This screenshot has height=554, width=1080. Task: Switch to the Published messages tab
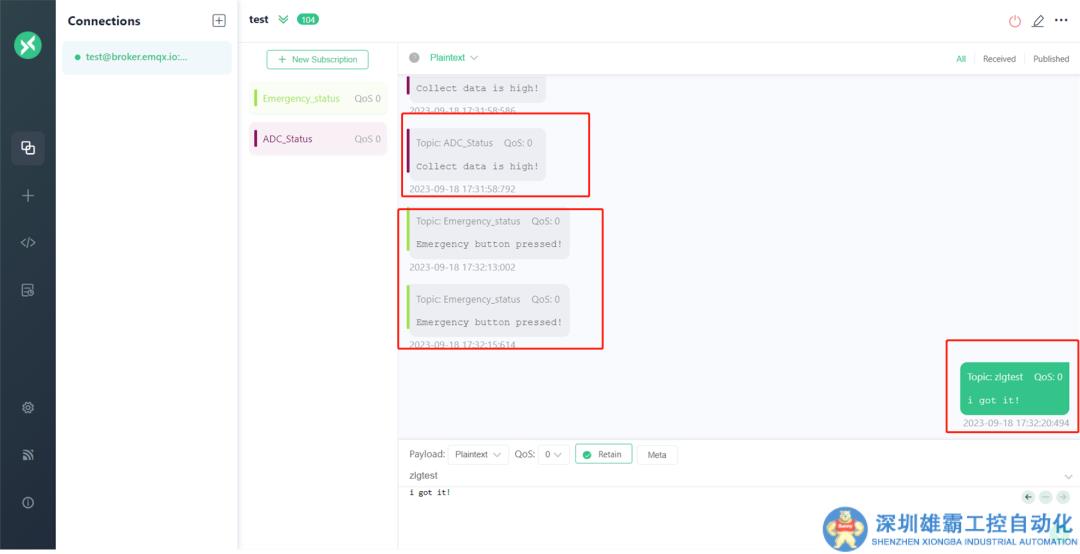click(x=1050, y=59)
